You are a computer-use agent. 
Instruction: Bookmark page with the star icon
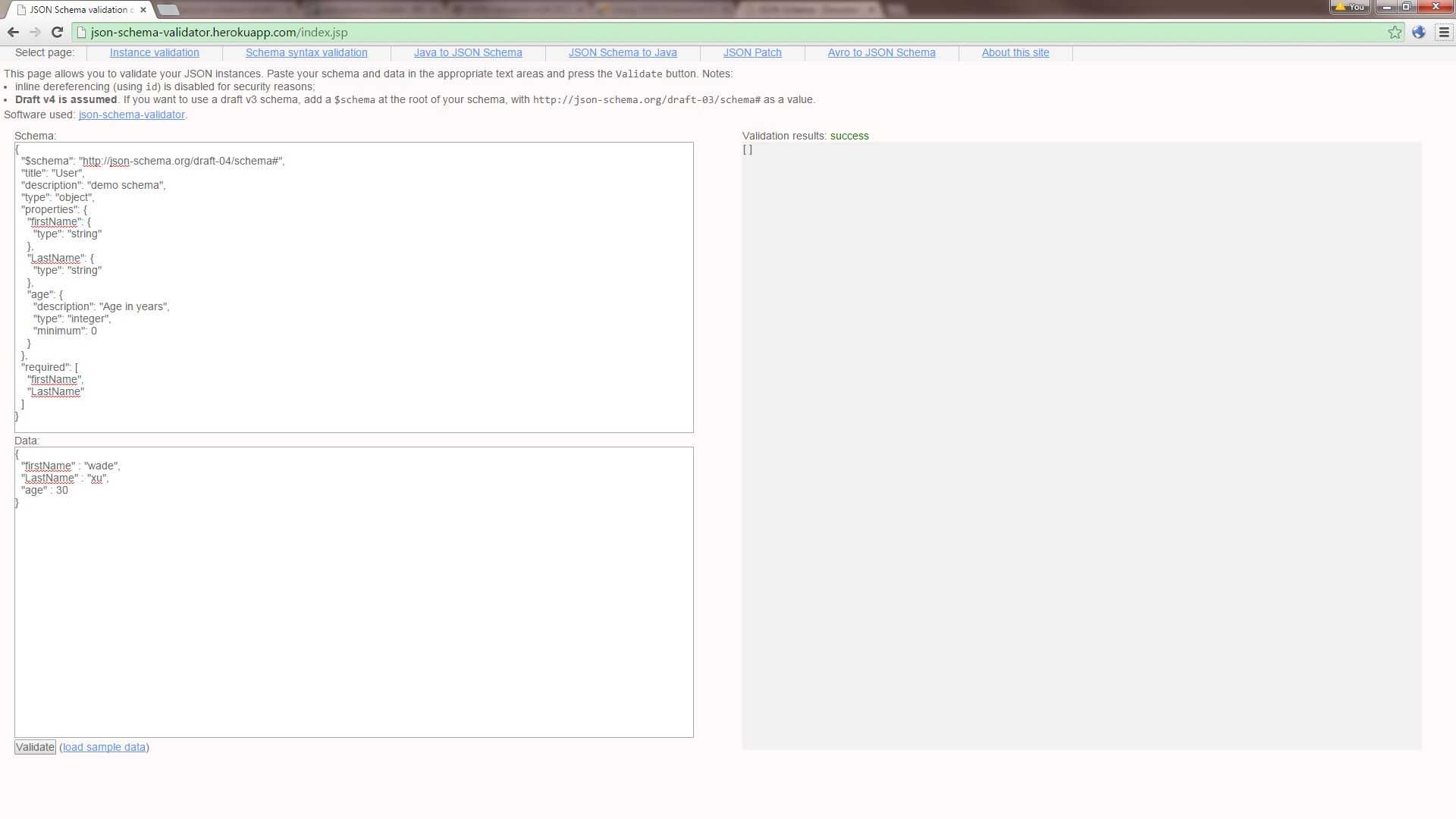[1395, 32]
